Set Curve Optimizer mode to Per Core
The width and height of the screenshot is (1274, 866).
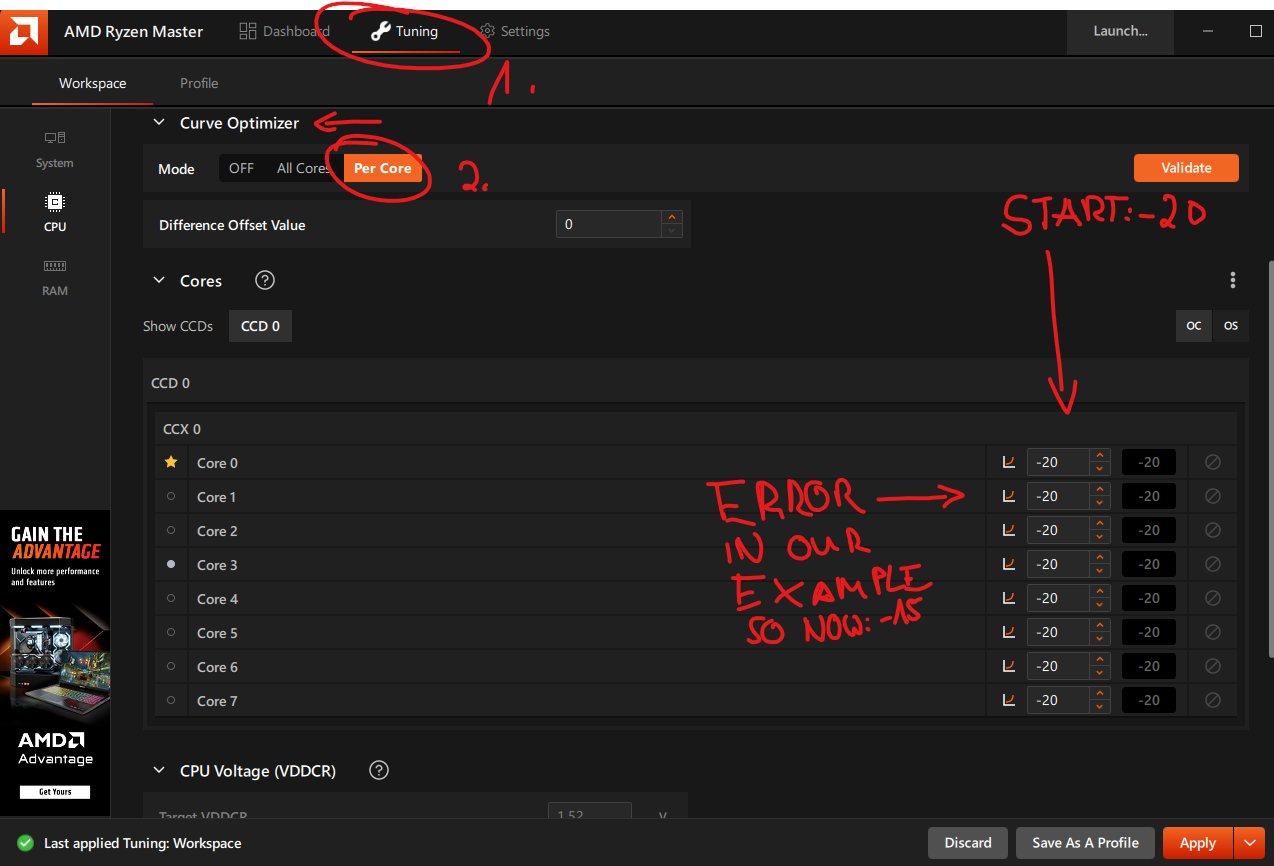[383, 168]
